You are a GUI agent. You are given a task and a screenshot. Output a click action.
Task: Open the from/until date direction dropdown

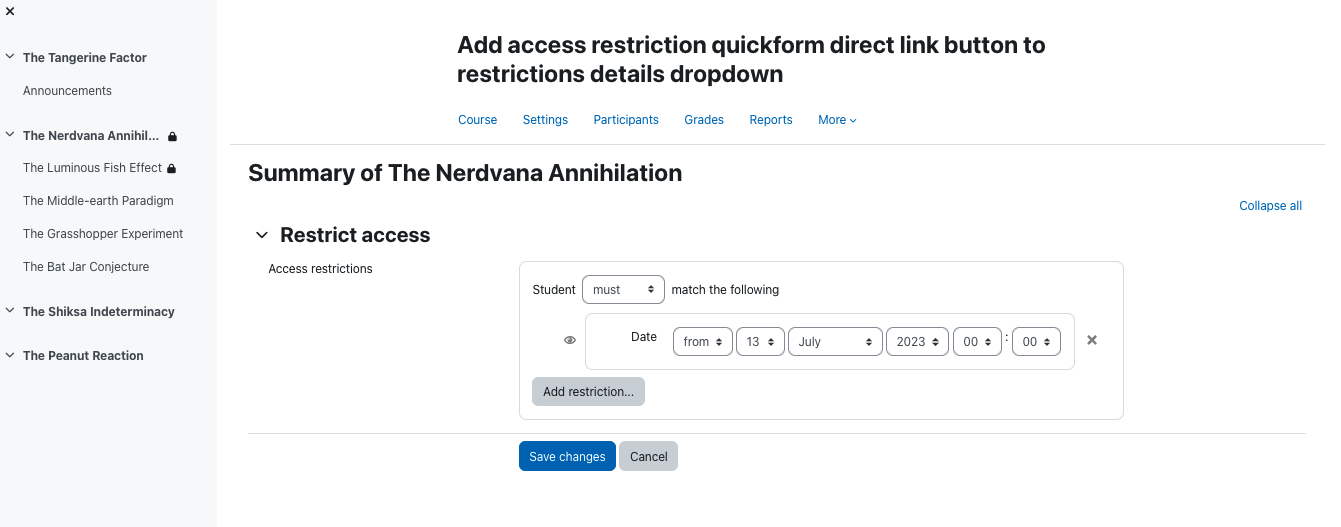pos(703,342)
